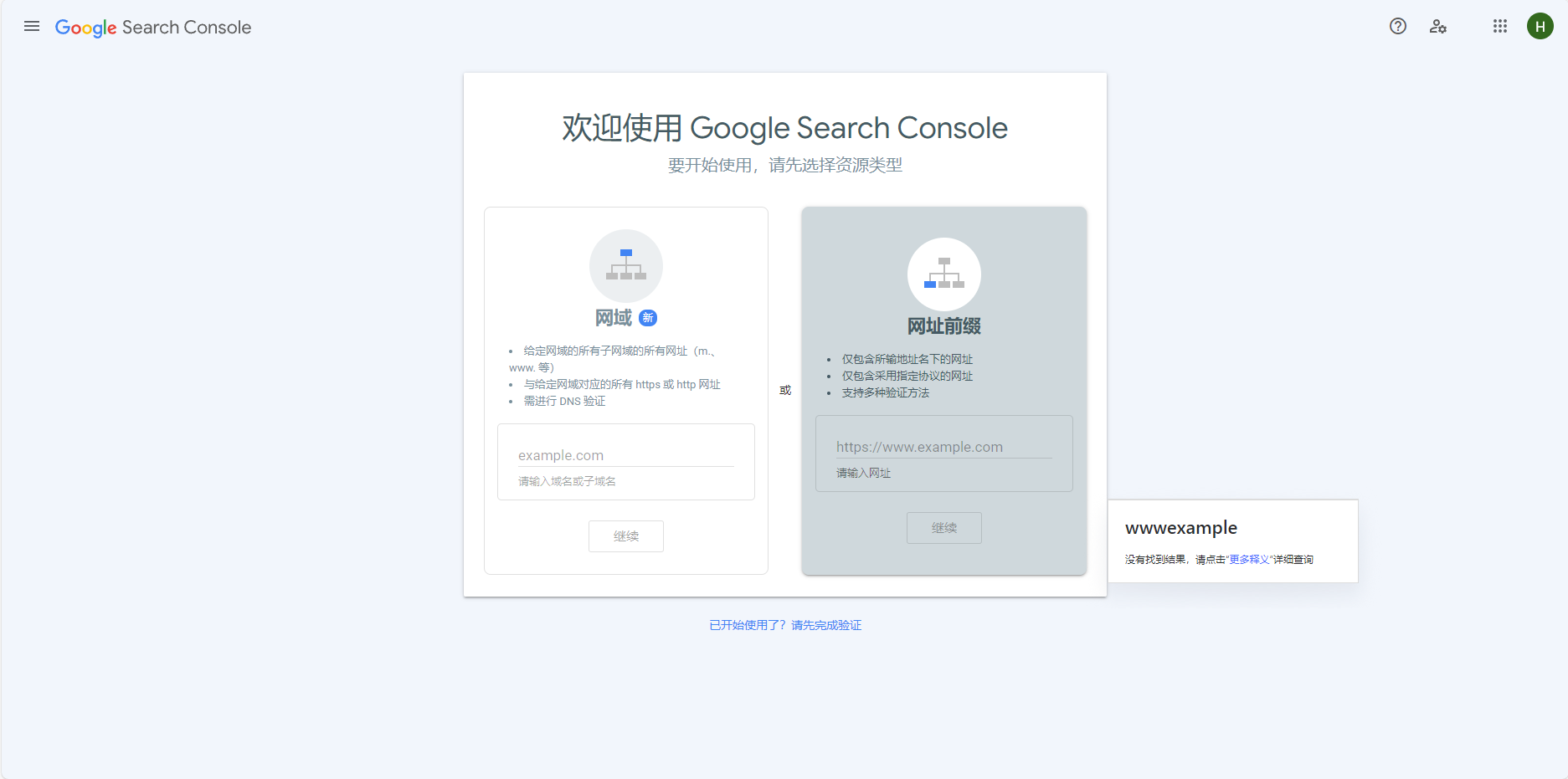The width and height of the screenshot is (1568, 779).
Task: Open the Help icon
Action: (1398, 27)
